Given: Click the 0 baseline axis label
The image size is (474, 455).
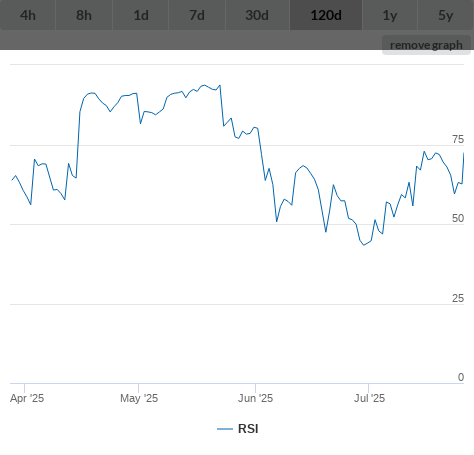Looking at the screenshot, I should click(461, 377).
